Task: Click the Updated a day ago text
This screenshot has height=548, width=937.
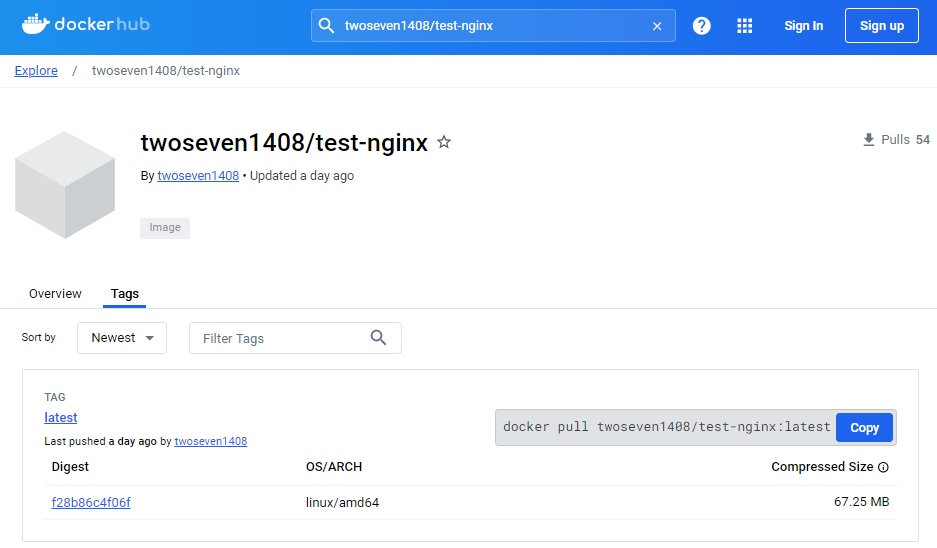Action: tap(302, 176)
